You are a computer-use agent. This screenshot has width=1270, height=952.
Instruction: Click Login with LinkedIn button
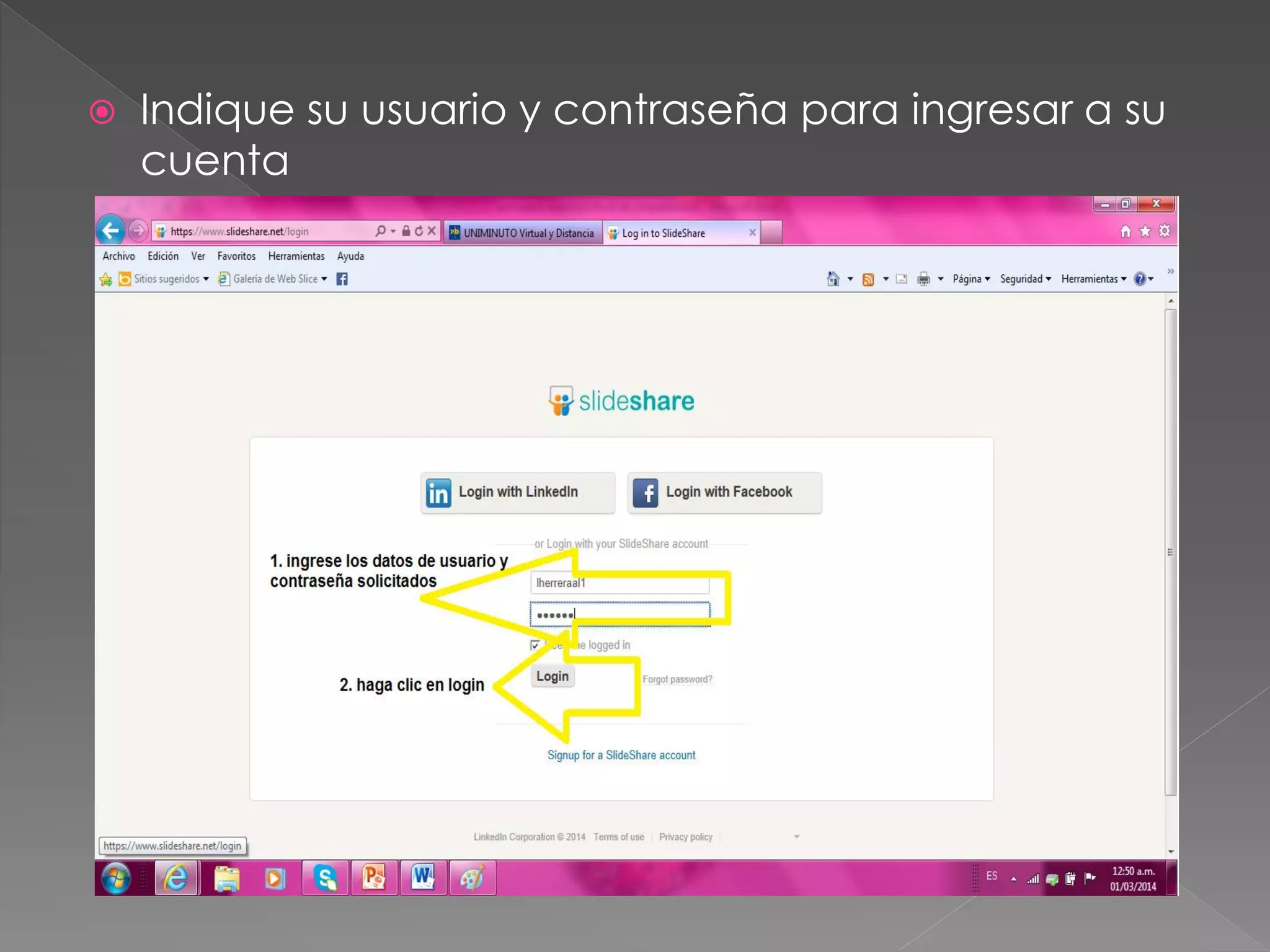coord(518,493)
